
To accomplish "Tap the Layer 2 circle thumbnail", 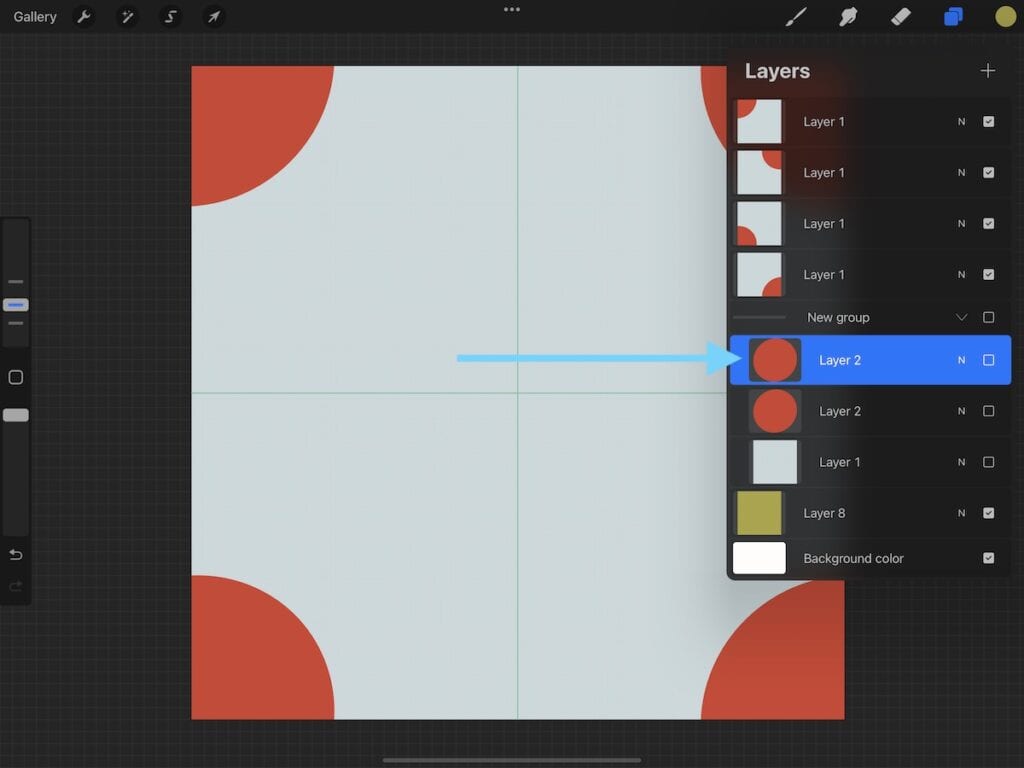I will click(774, 360).
